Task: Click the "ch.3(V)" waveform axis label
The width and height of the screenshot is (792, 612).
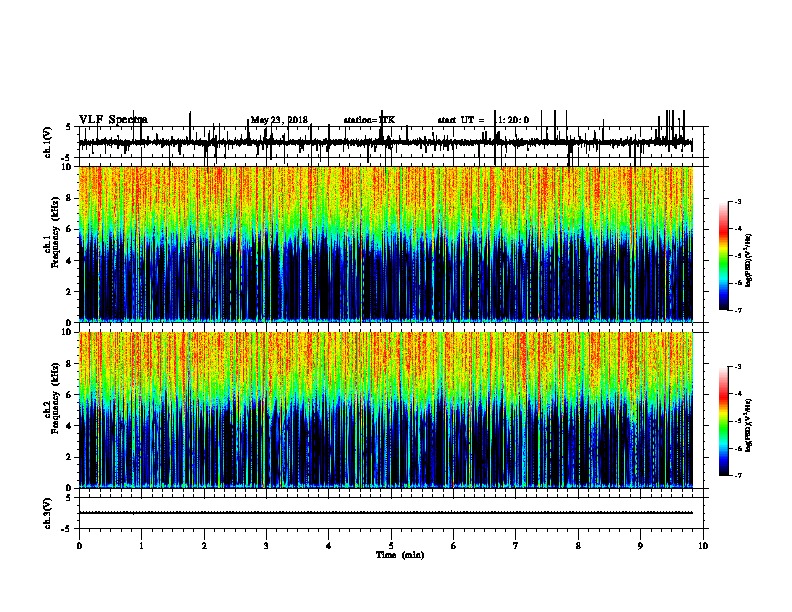Action: tap(47, 513)
